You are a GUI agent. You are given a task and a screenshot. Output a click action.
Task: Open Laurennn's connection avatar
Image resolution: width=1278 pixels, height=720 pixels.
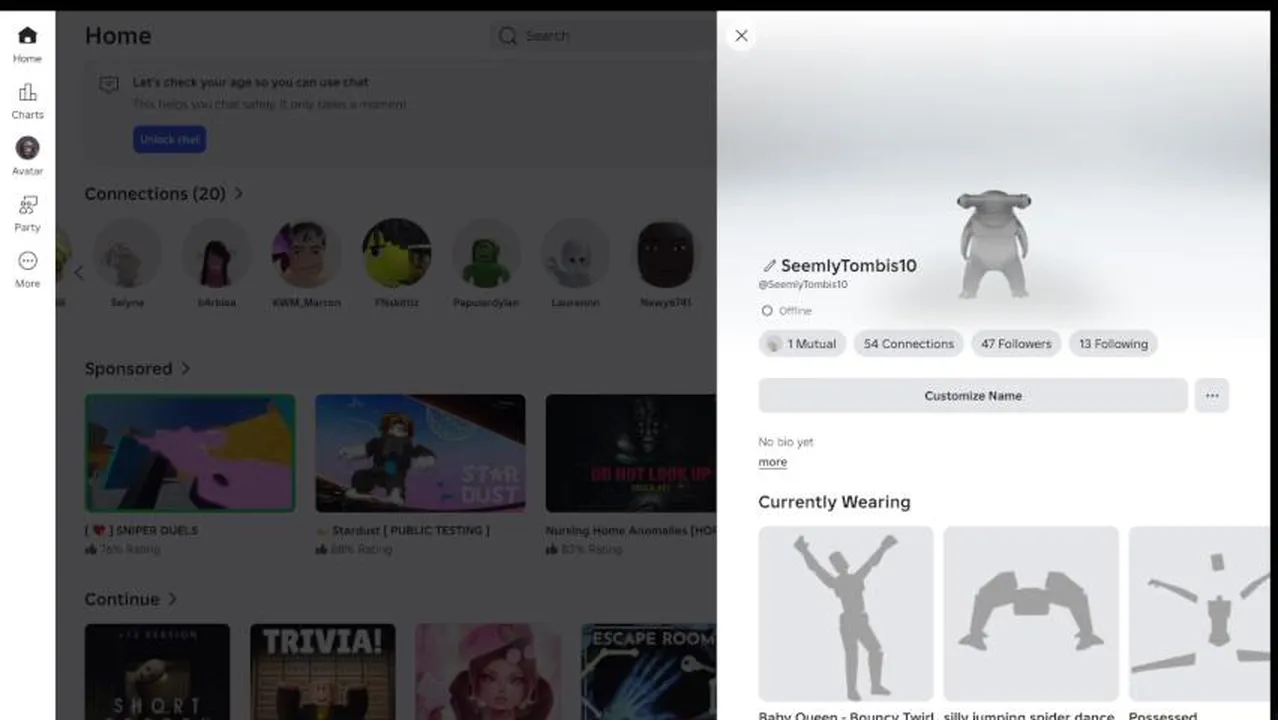(576, 254)
